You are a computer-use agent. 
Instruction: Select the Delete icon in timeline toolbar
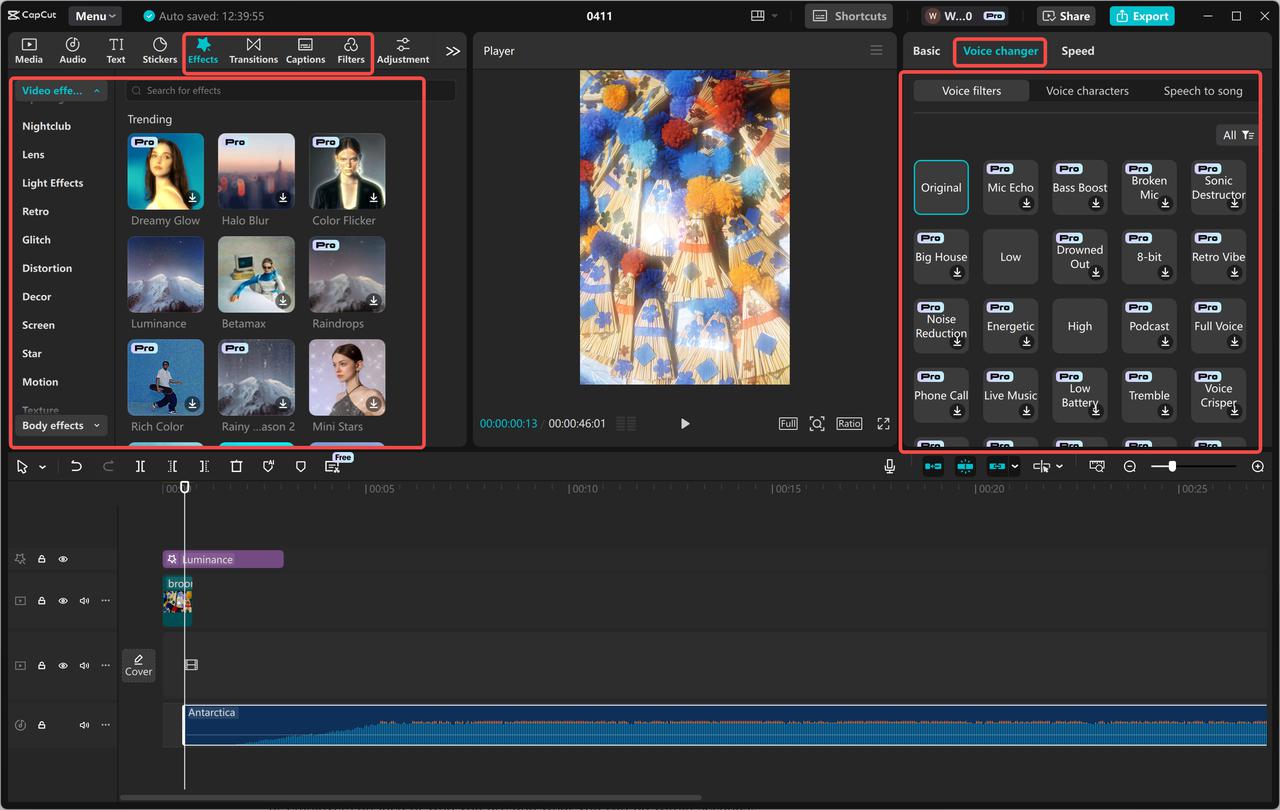[236, 466]
